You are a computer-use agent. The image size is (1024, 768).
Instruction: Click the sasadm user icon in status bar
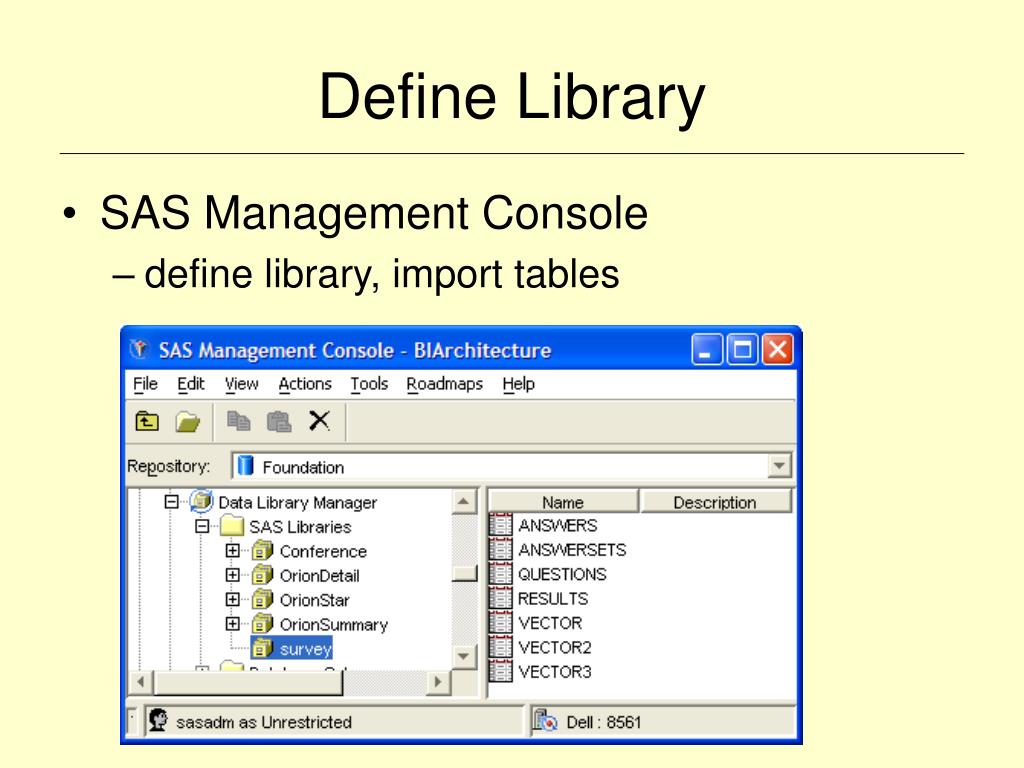point(158,721)
